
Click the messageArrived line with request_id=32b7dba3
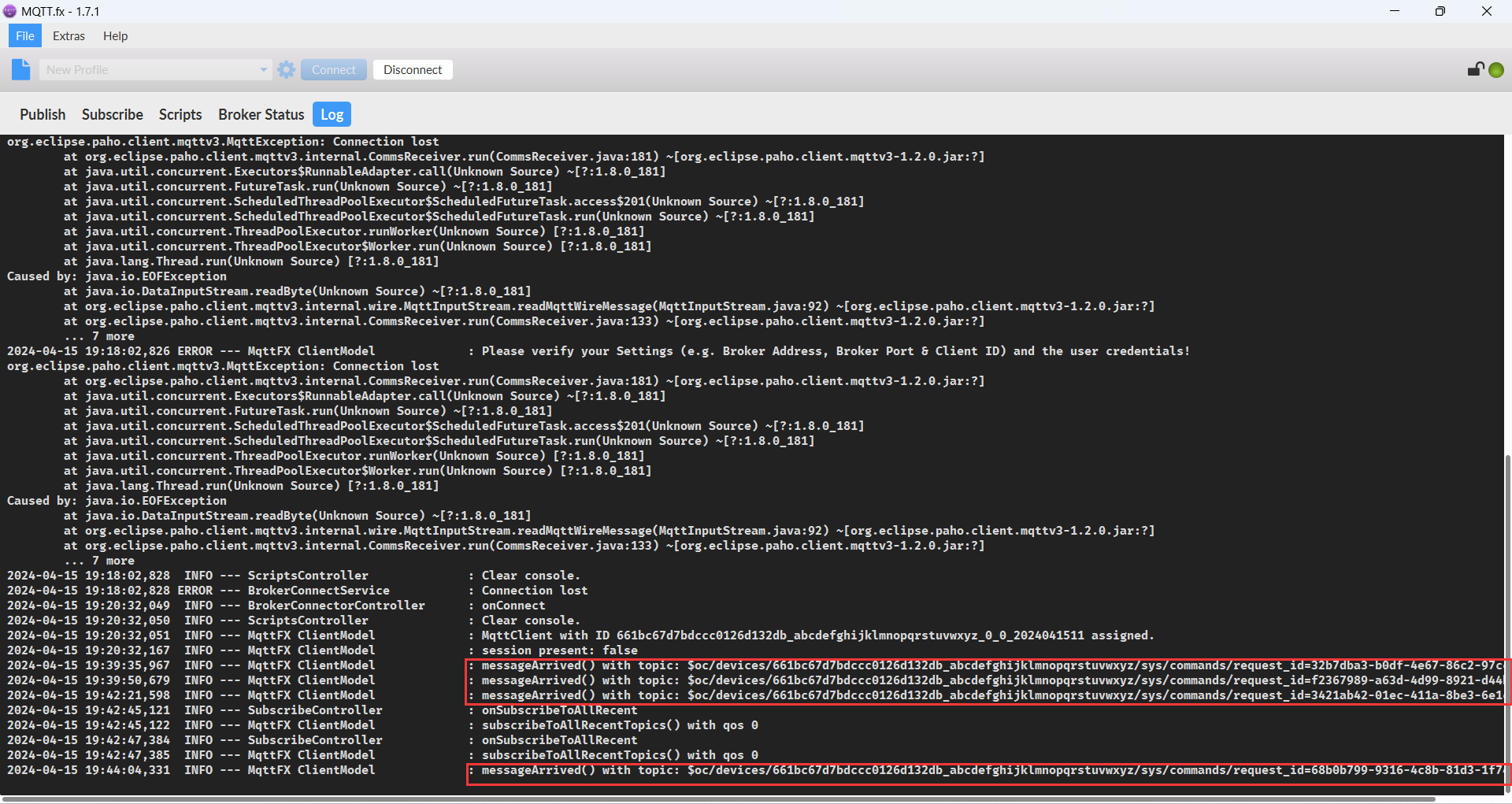(x=755, y=665)
